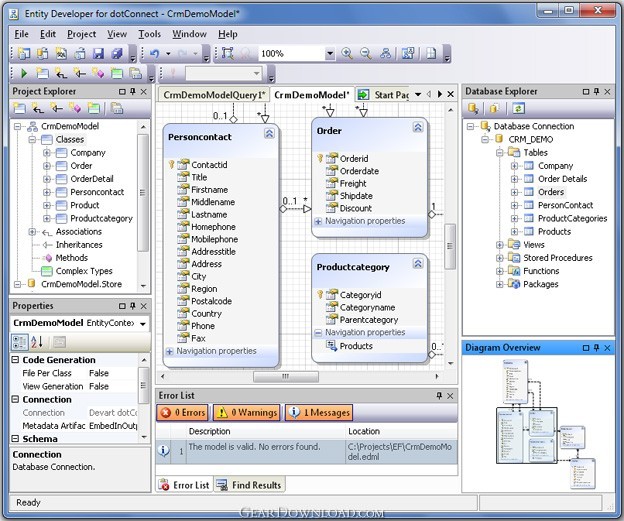Click viewport rectangle in Diagram Overview

pyautogui.click(x=526, y=435)
